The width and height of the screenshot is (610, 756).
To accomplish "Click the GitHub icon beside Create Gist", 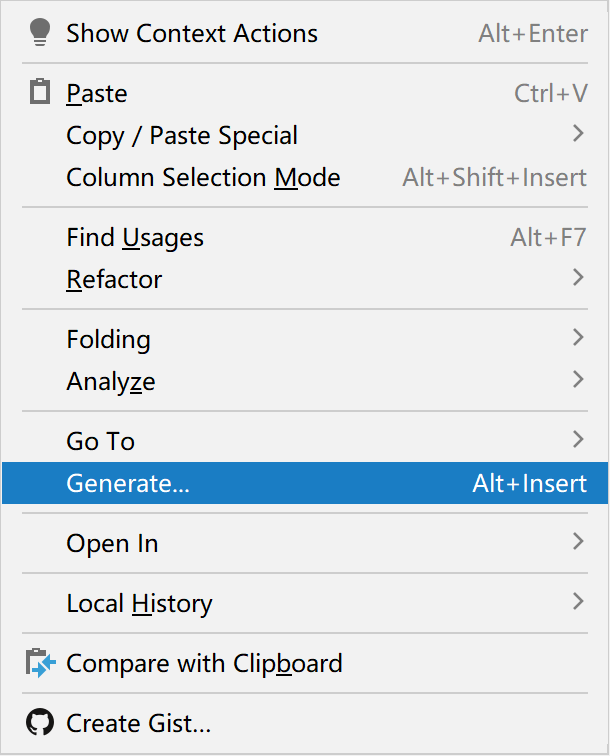I will (39, 722).
